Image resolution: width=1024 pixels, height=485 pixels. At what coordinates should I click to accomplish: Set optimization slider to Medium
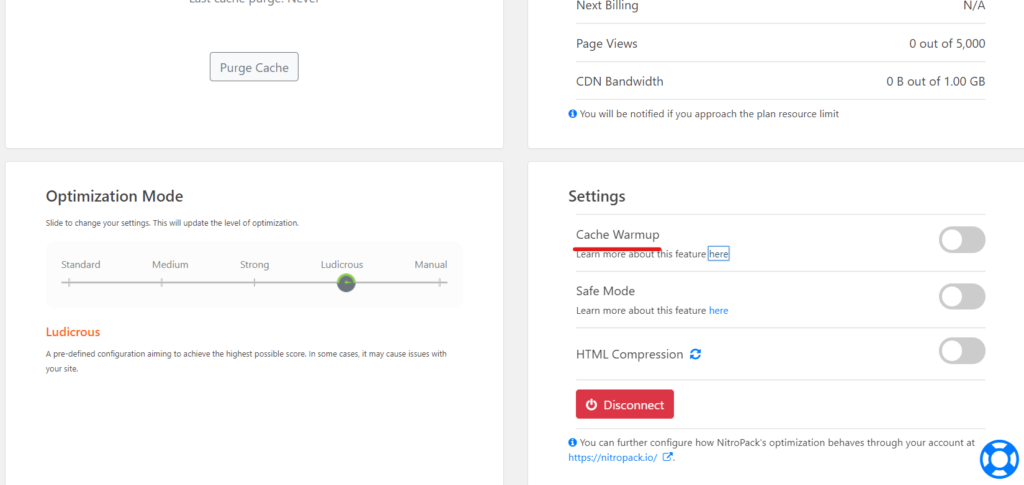[161, 283]
